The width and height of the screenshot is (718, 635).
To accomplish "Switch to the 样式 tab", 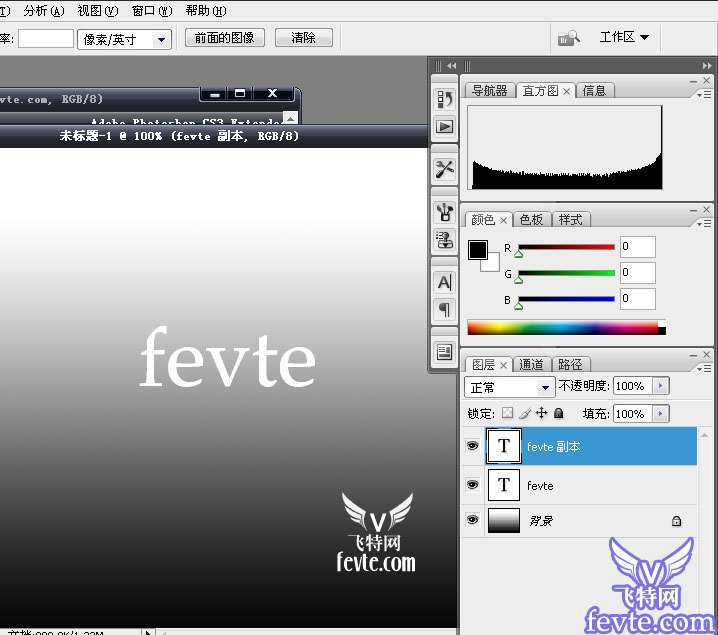I will click(571, 220).
